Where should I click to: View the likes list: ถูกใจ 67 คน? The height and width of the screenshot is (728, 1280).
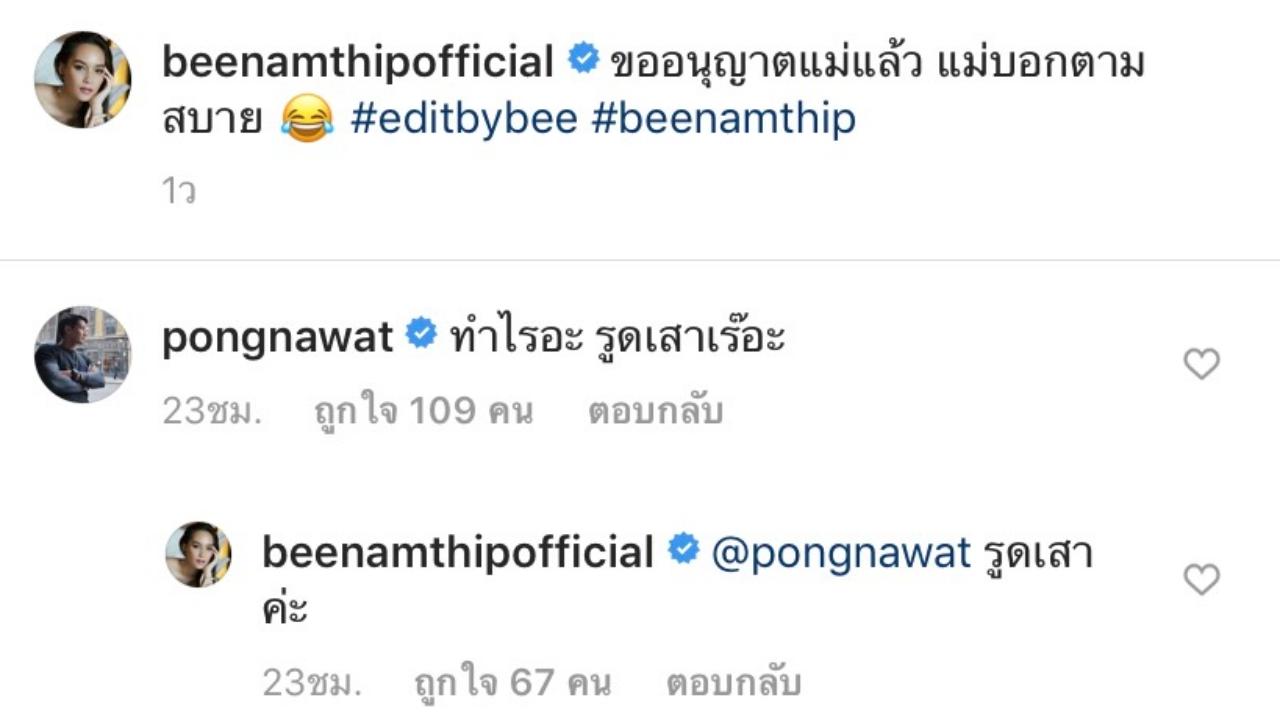[513, 684]
